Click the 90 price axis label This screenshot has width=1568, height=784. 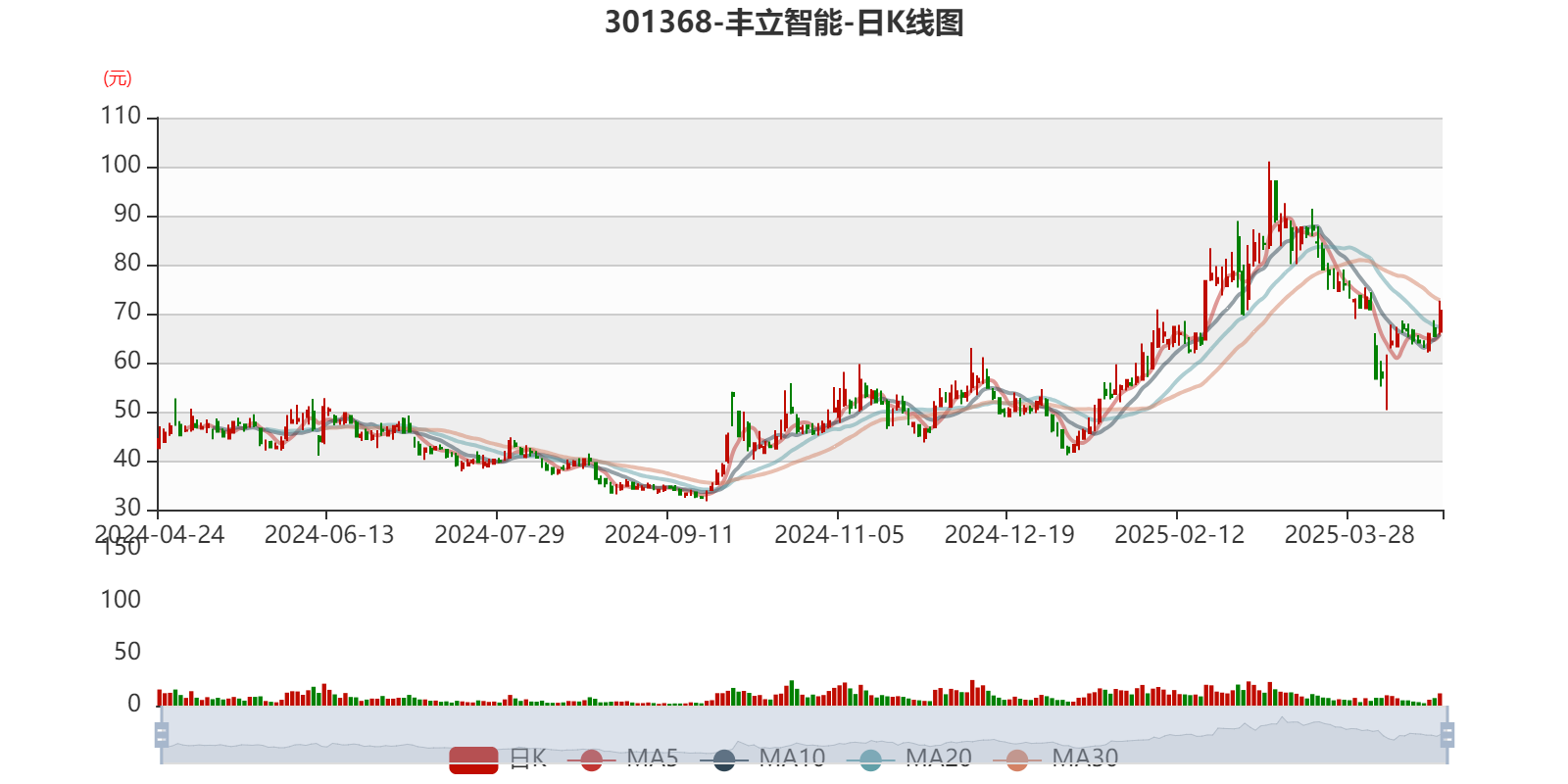127,215
